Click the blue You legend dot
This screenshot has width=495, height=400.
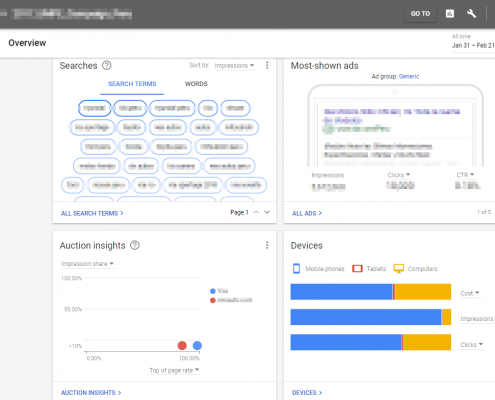[x=213, y=291]
